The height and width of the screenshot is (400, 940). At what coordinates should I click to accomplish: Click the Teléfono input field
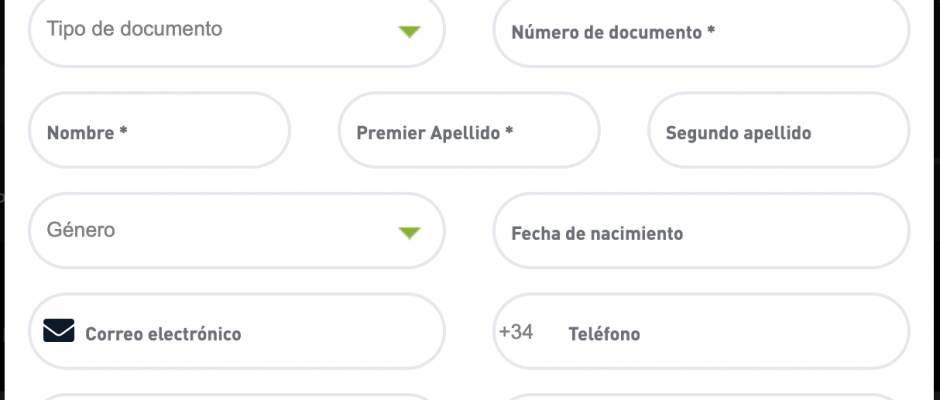[x=701, y=331]
